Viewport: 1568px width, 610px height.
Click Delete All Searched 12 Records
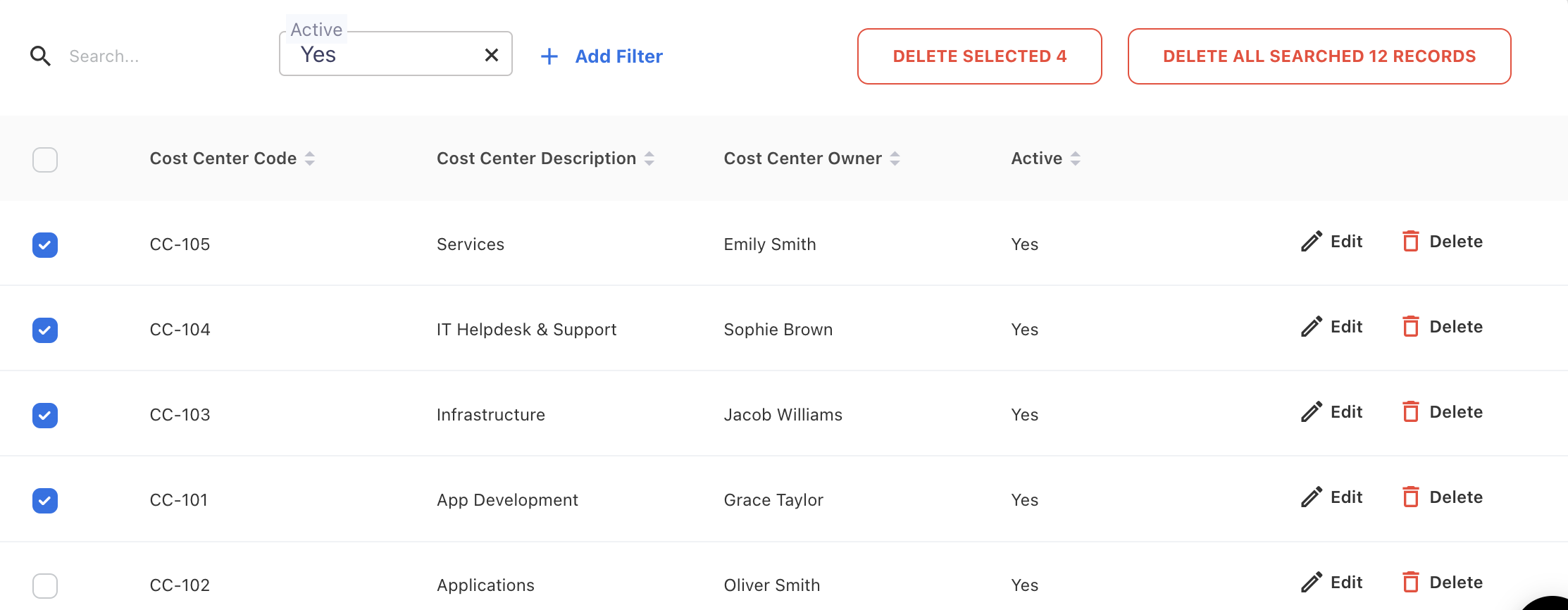[1319, 56]
